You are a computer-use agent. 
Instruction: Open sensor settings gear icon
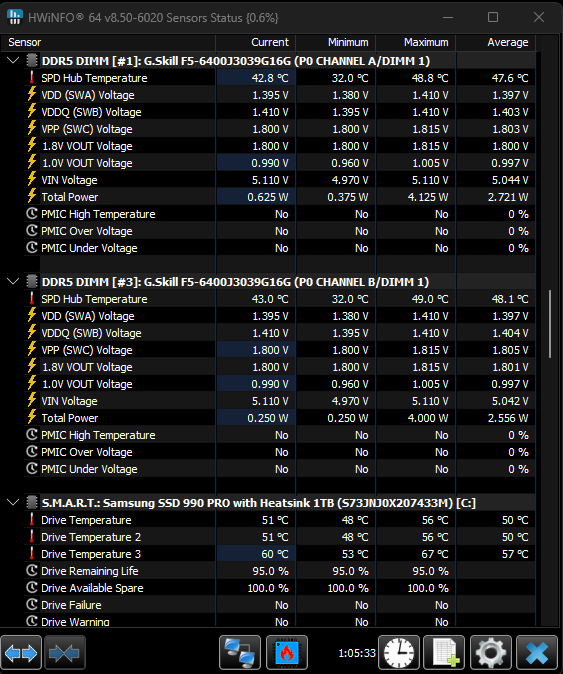click(x=491, y=653)
